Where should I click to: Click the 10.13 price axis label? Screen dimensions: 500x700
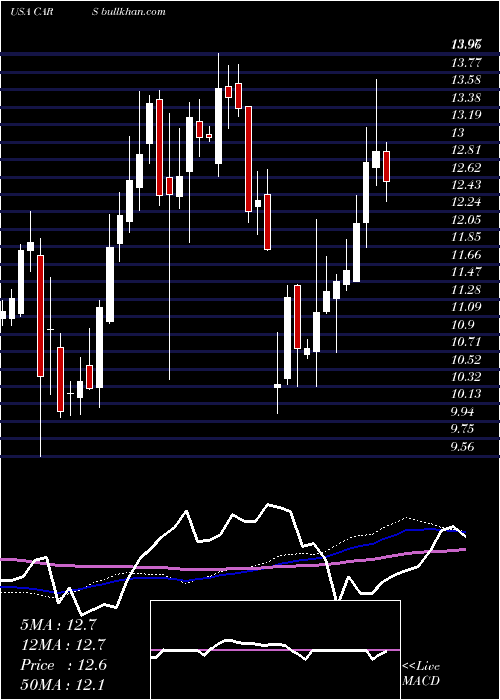[466, 394]
